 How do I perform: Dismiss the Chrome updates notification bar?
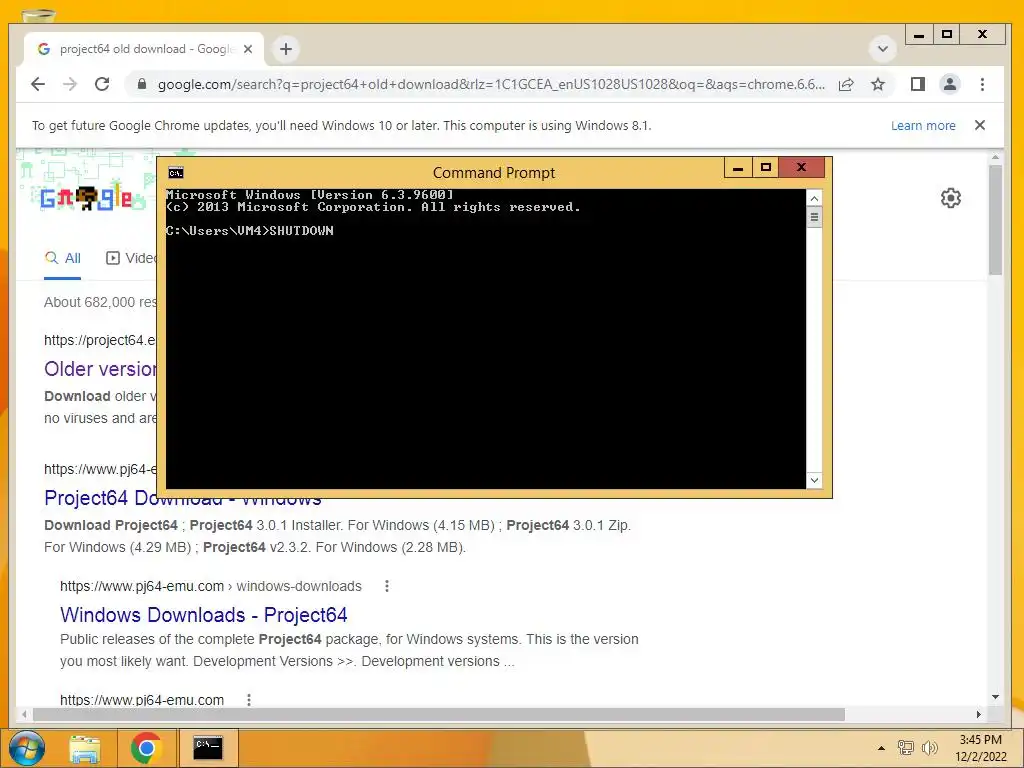point(980,125)
